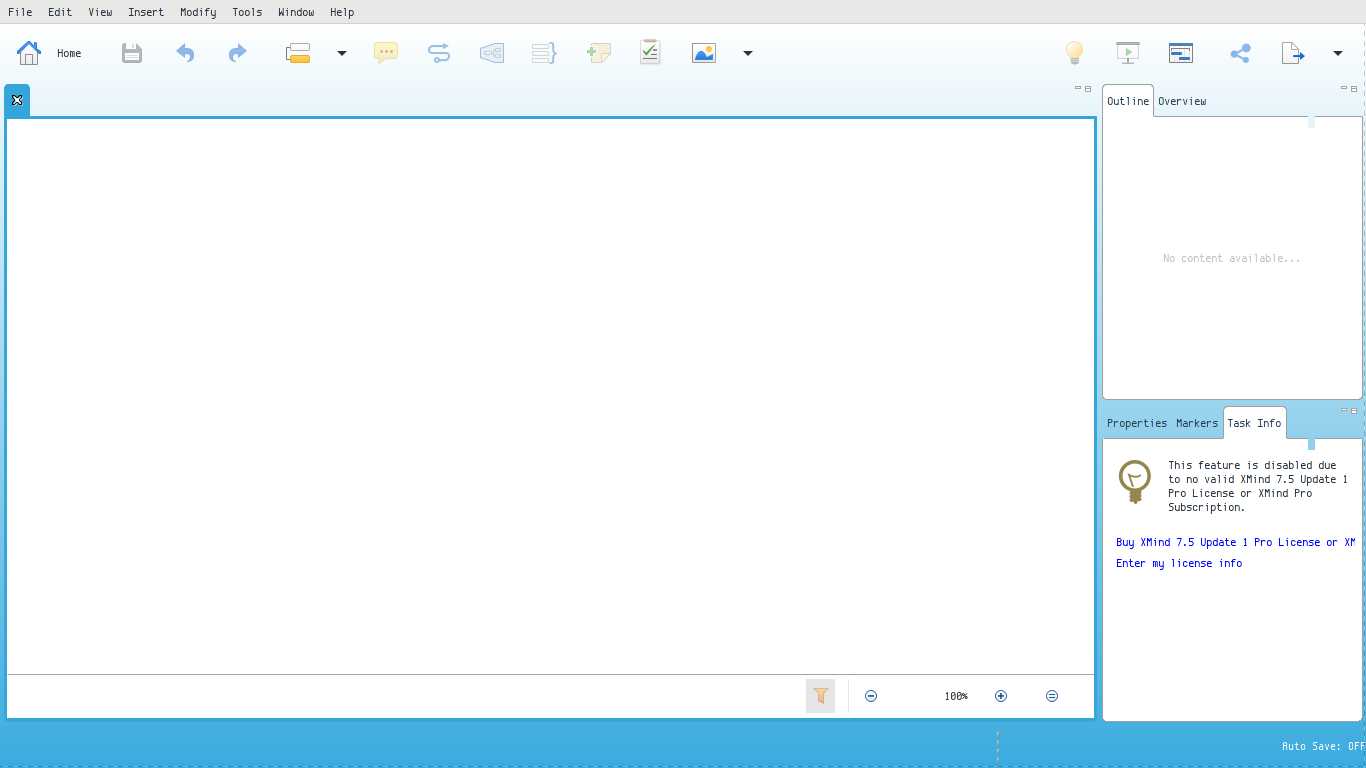
Task: Add a boundary around topics
Action: coord(492,53)
